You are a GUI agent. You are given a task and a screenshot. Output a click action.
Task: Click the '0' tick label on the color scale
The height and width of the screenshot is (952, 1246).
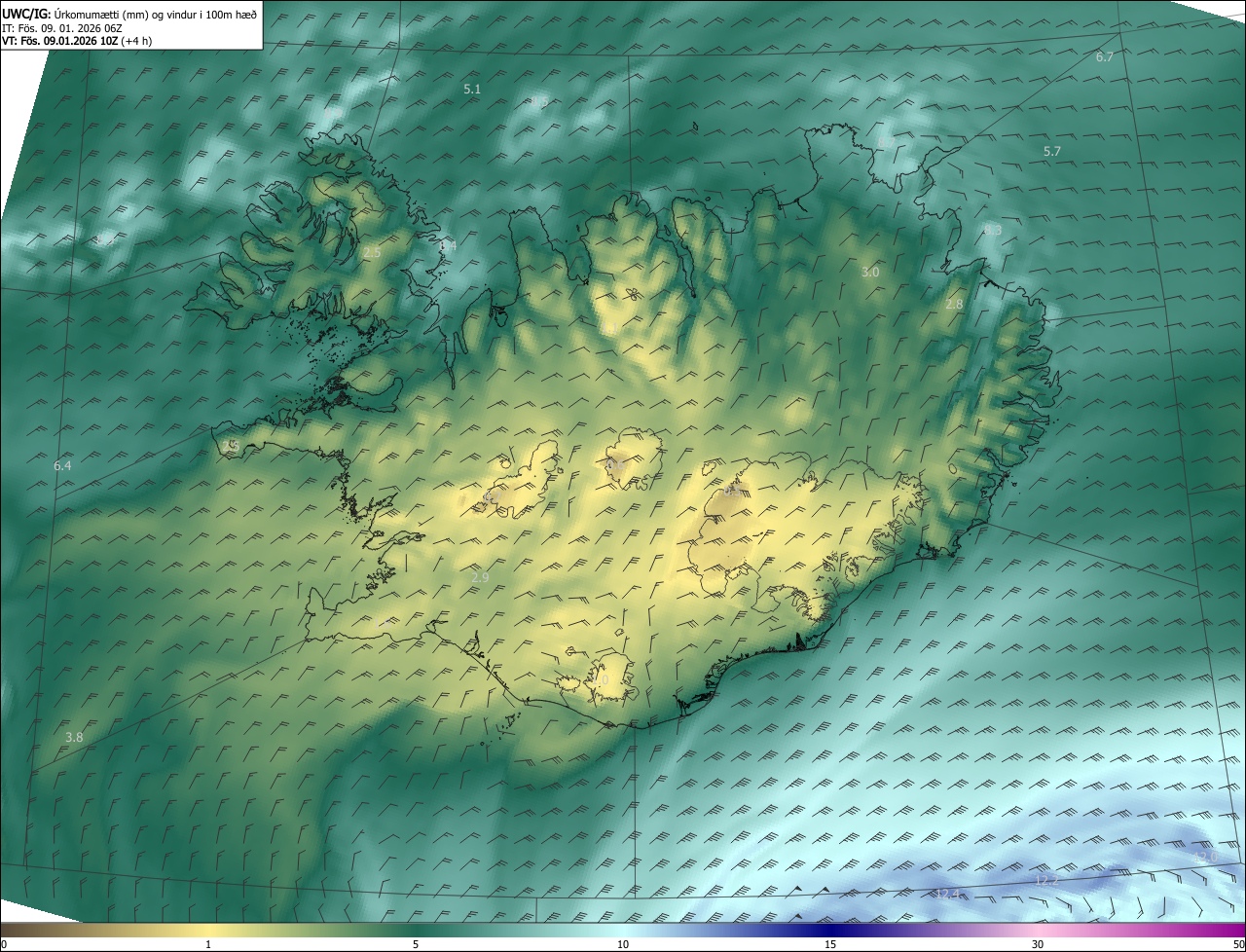tap(4, 945)
